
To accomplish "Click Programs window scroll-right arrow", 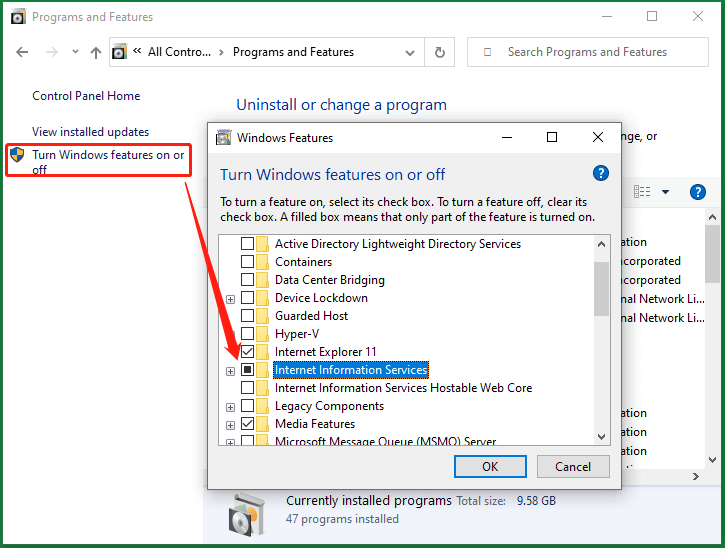I will pos(696,476).
